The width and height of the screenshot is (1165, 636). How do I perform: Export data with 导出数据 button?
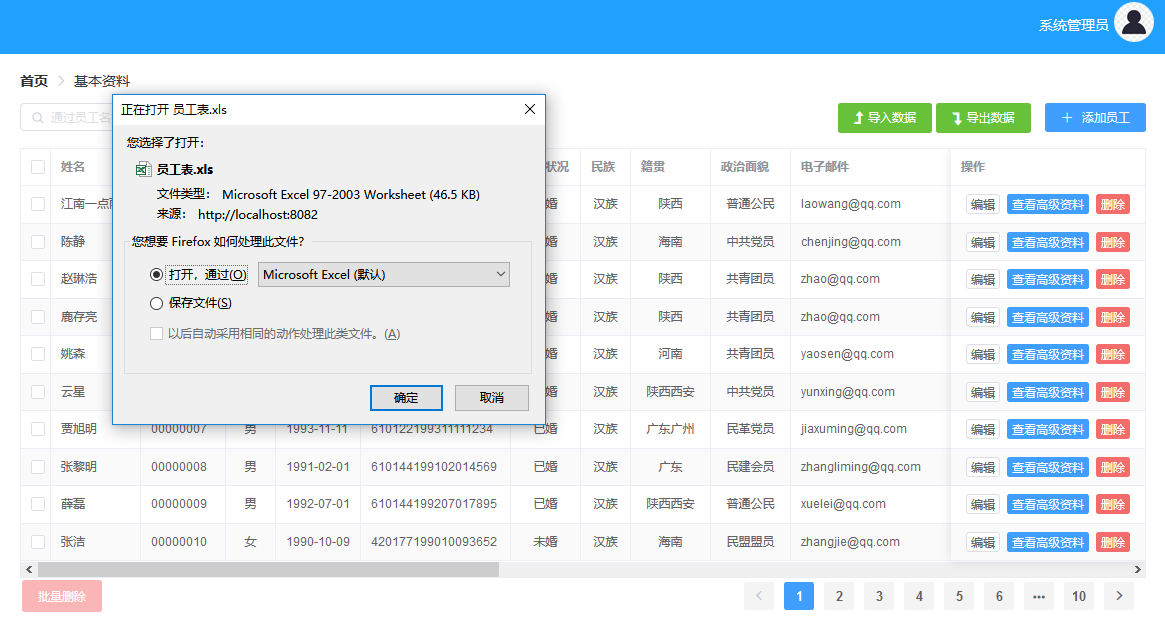pos(983,117)
